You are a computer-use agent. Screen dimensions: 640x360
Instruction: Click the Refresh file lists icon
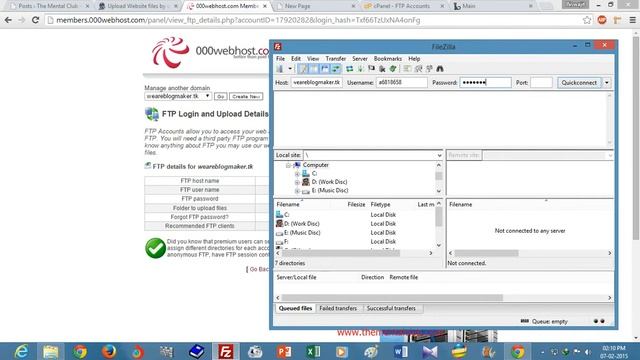tap(350, 69)
